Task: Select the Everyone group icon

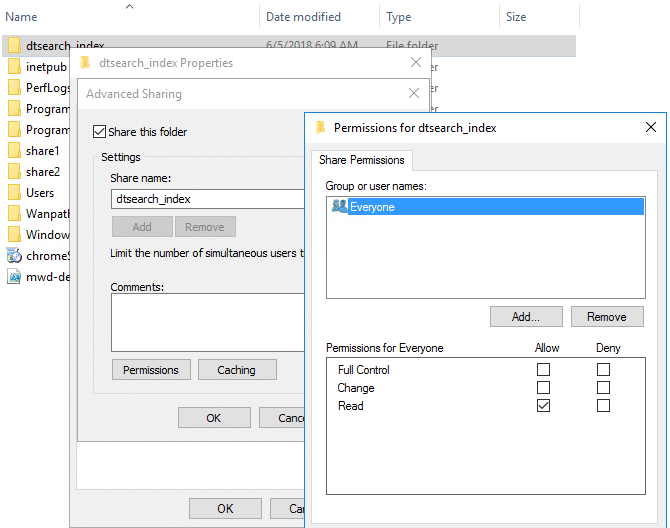Action: [339, 206]
